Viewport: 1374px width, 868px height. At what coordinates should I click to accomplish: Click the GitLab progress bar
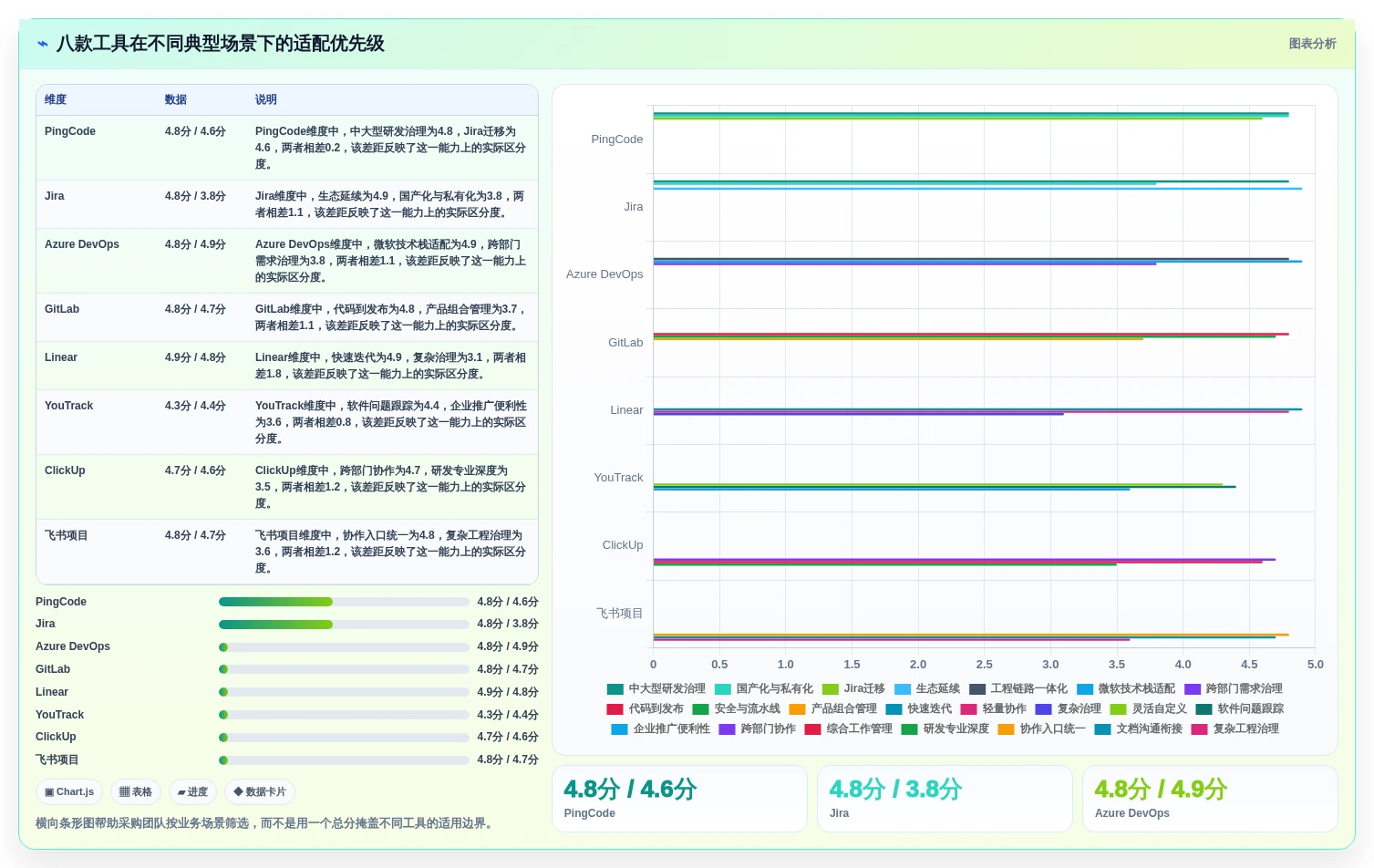point(344,669)
